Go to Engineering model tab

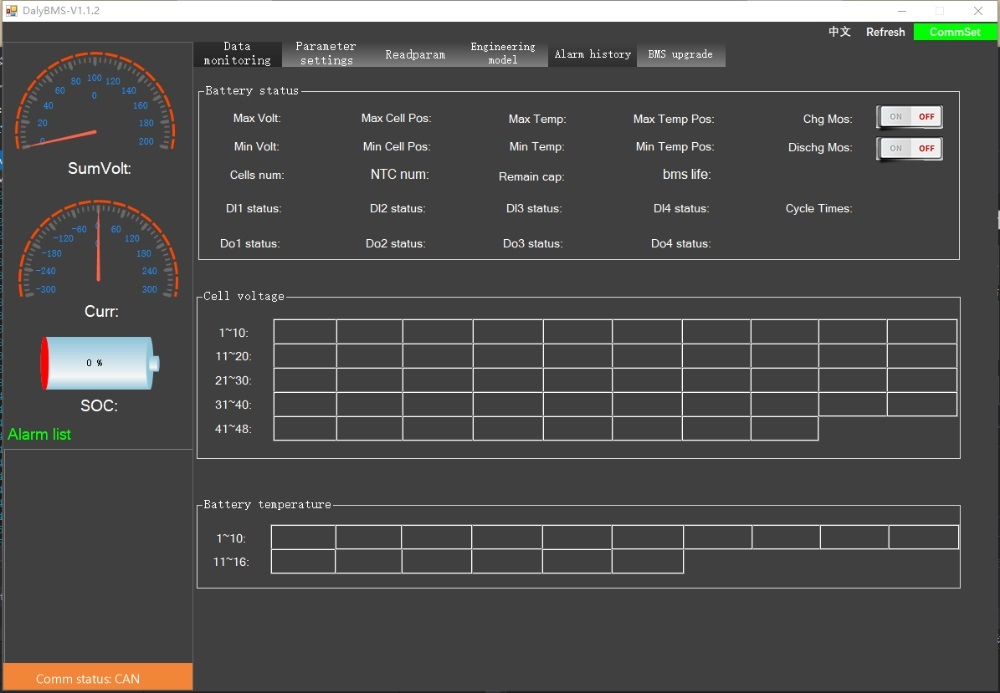point(503,54)
